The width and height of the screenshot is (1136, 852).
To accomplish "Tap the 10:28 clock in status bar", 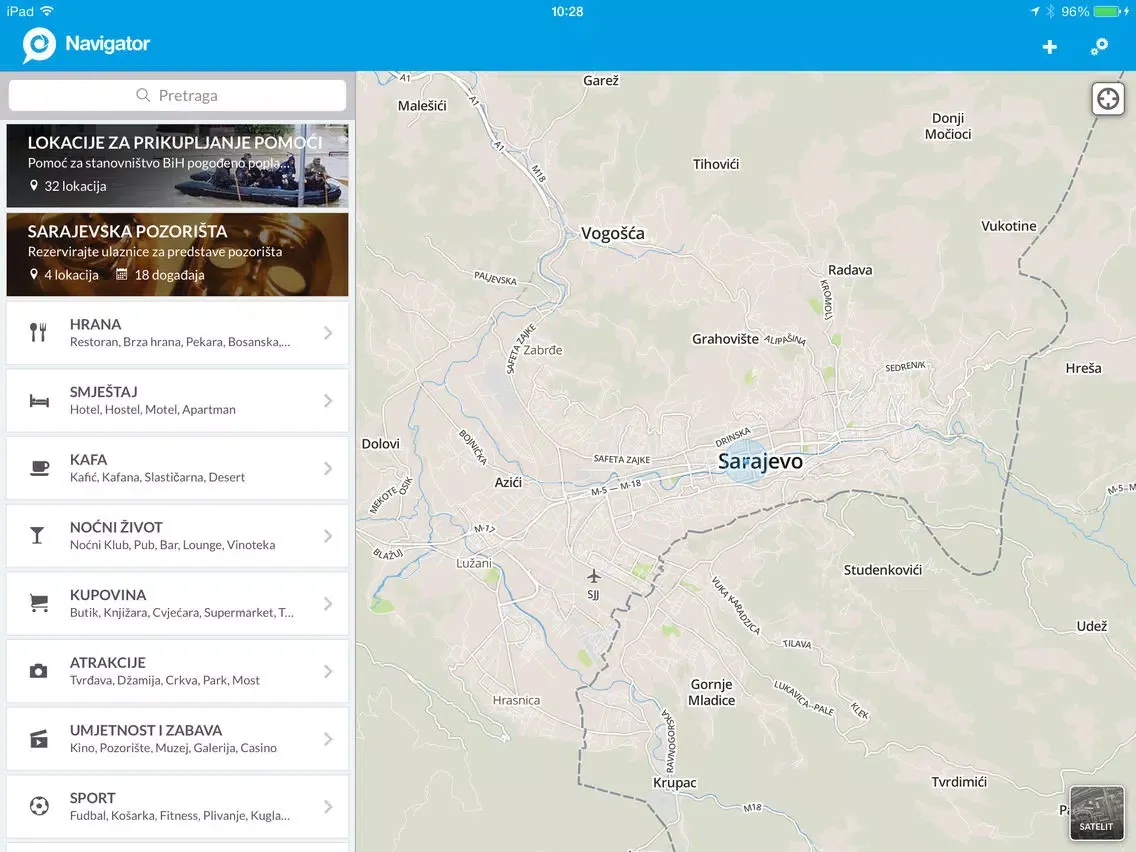I will click(x=567, y=12).
